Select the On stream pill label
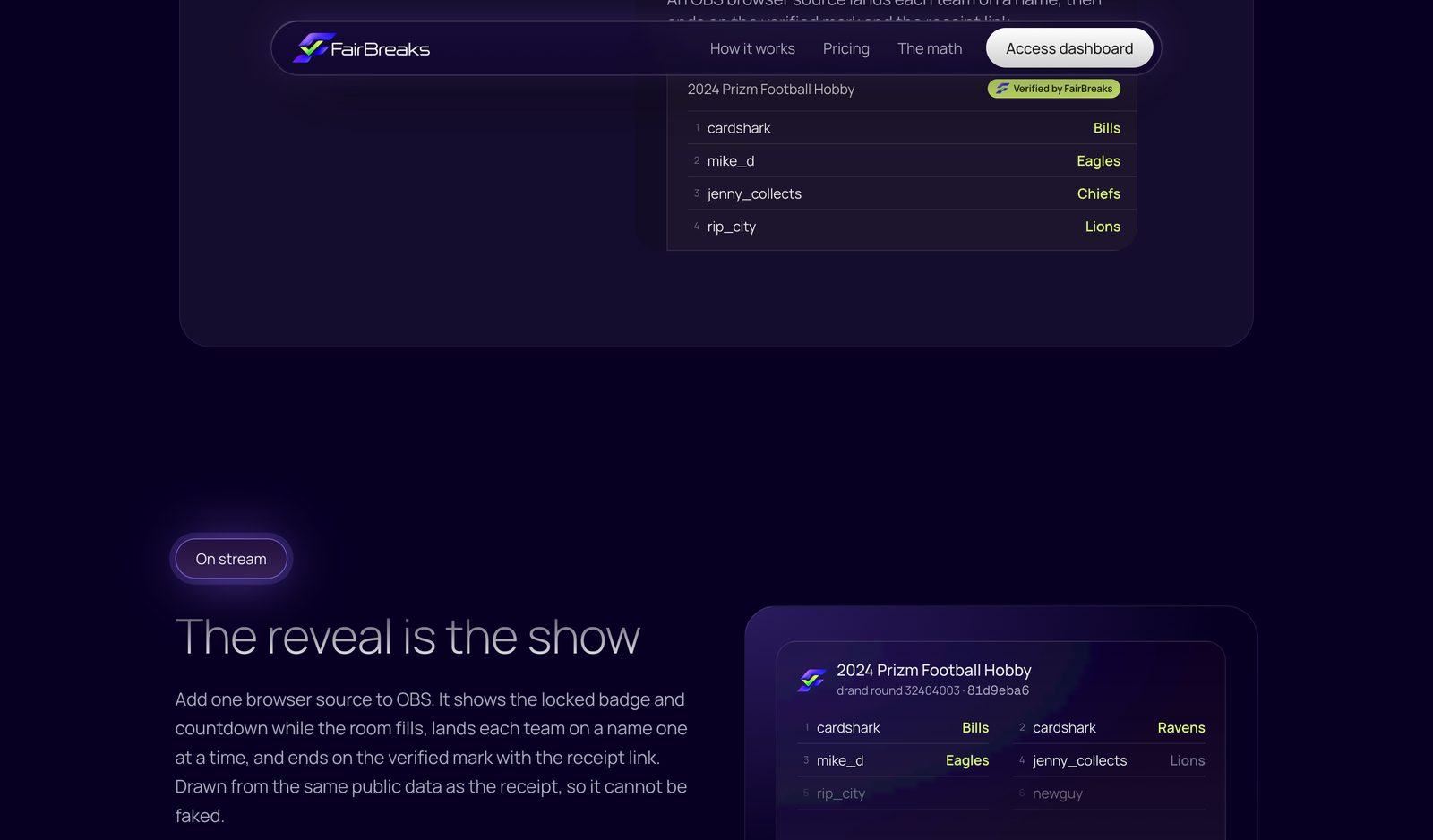This screenshot has width=1433, height=840. point(231,559)
